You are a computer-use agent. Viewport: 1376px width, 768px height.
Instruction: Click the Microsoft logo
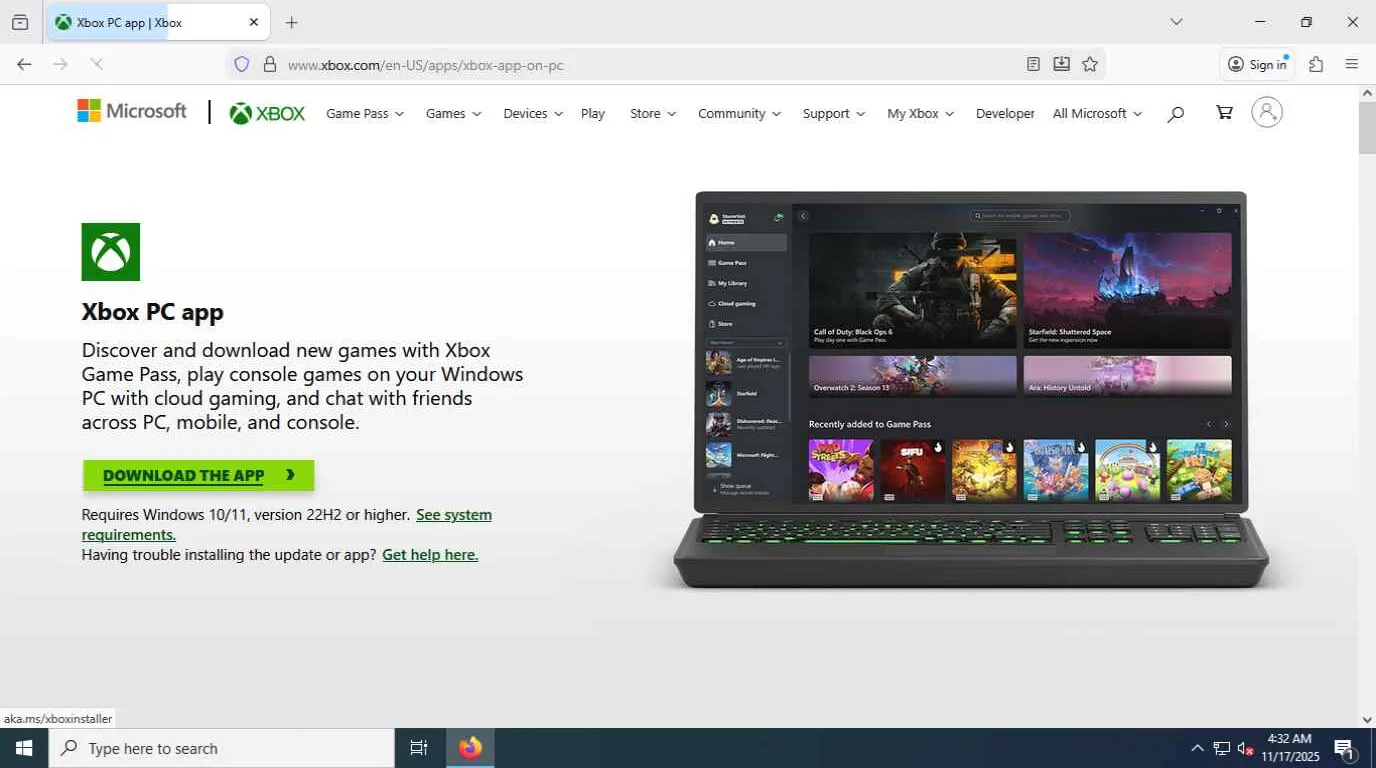coord(132,111)
